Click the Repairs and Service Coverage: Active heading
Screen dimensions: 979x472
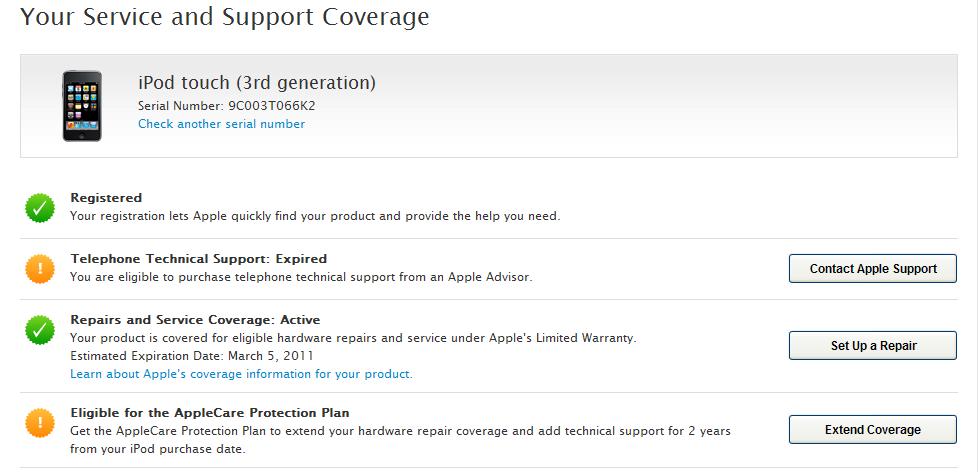pos(195,320)
